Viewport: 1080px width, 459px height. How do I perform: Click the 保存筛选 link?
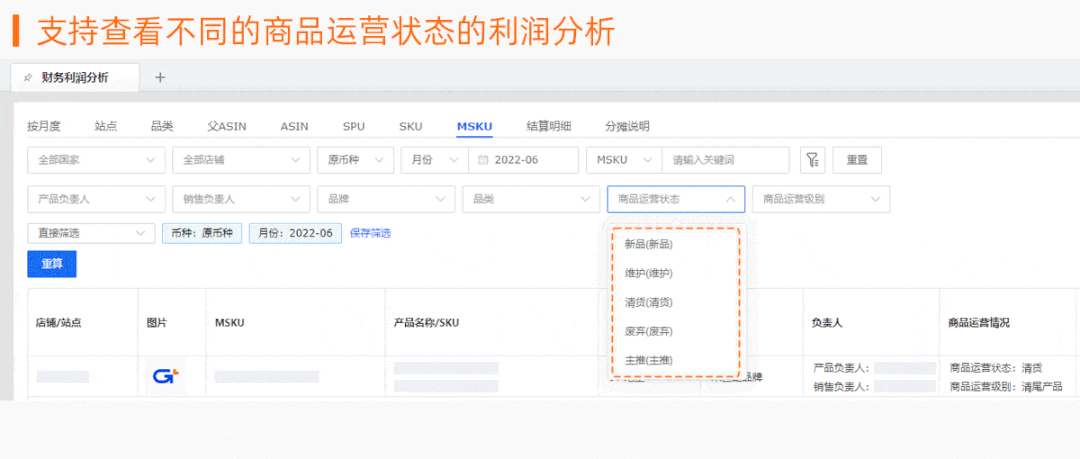[x=371, y=233]
